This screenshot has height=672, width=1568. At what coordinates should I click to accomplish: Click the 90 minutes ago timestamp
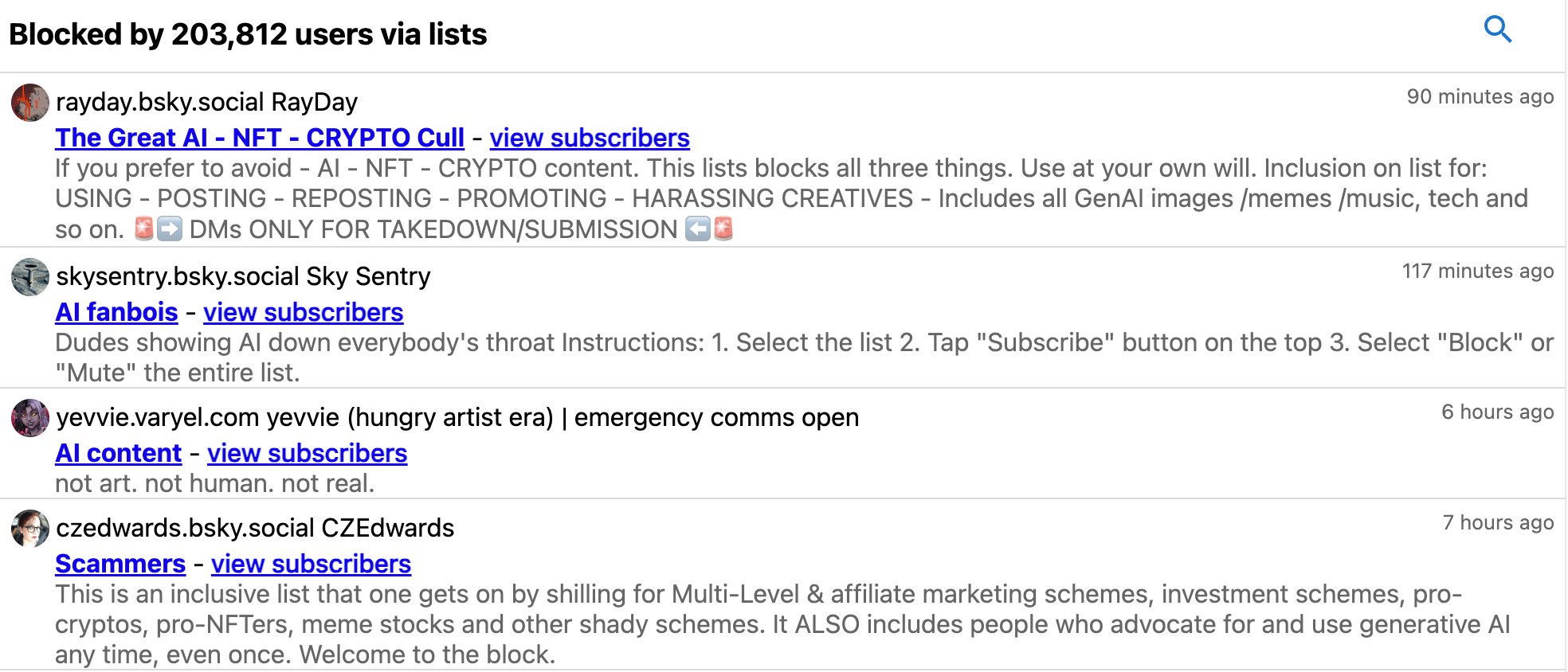(1480, 96)
